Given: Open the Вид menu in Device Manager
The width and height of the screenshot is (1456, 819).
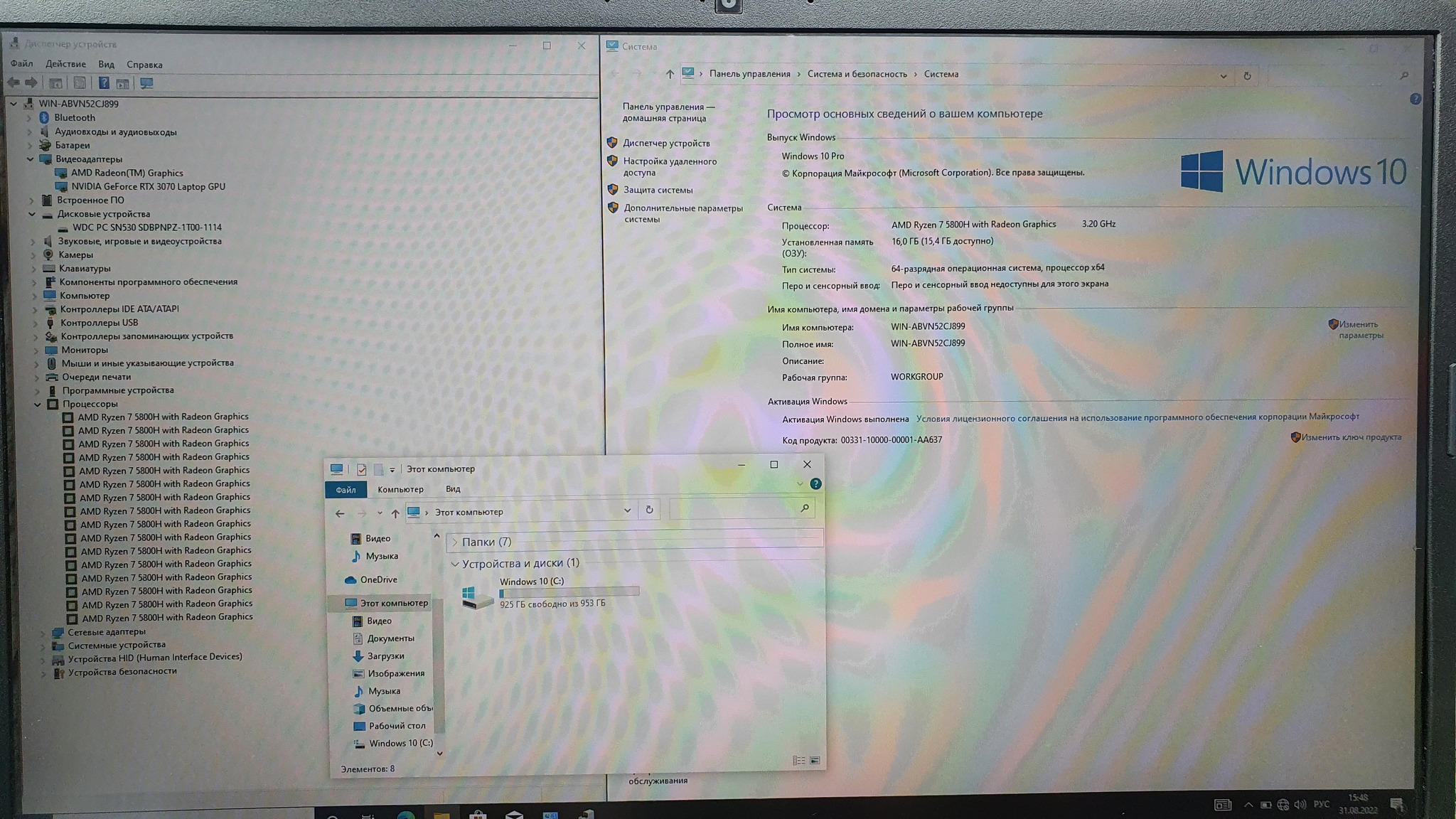Looking at the screenshot, I should (106, 64).
